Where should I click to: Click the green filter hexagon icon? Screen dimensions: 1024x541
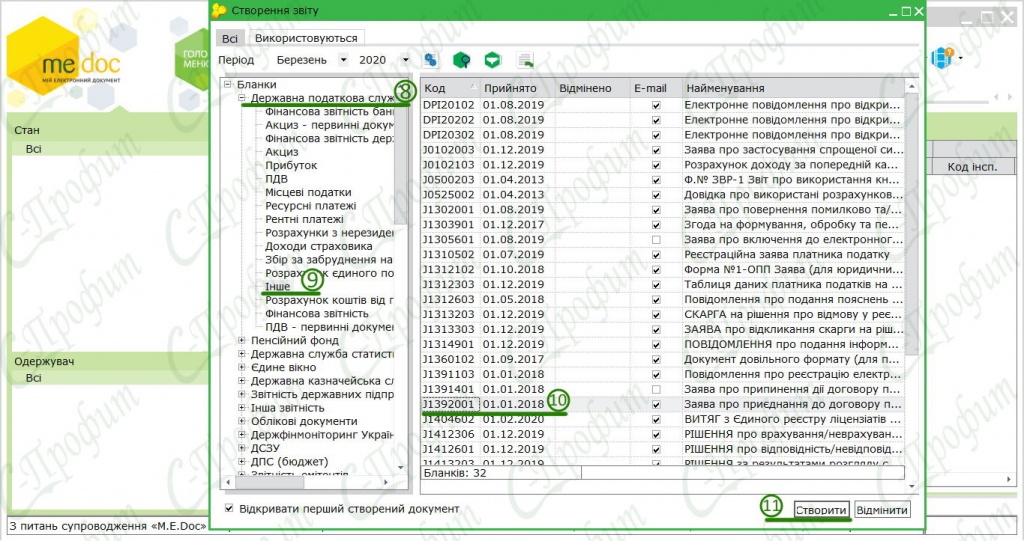tap(492, 60)
